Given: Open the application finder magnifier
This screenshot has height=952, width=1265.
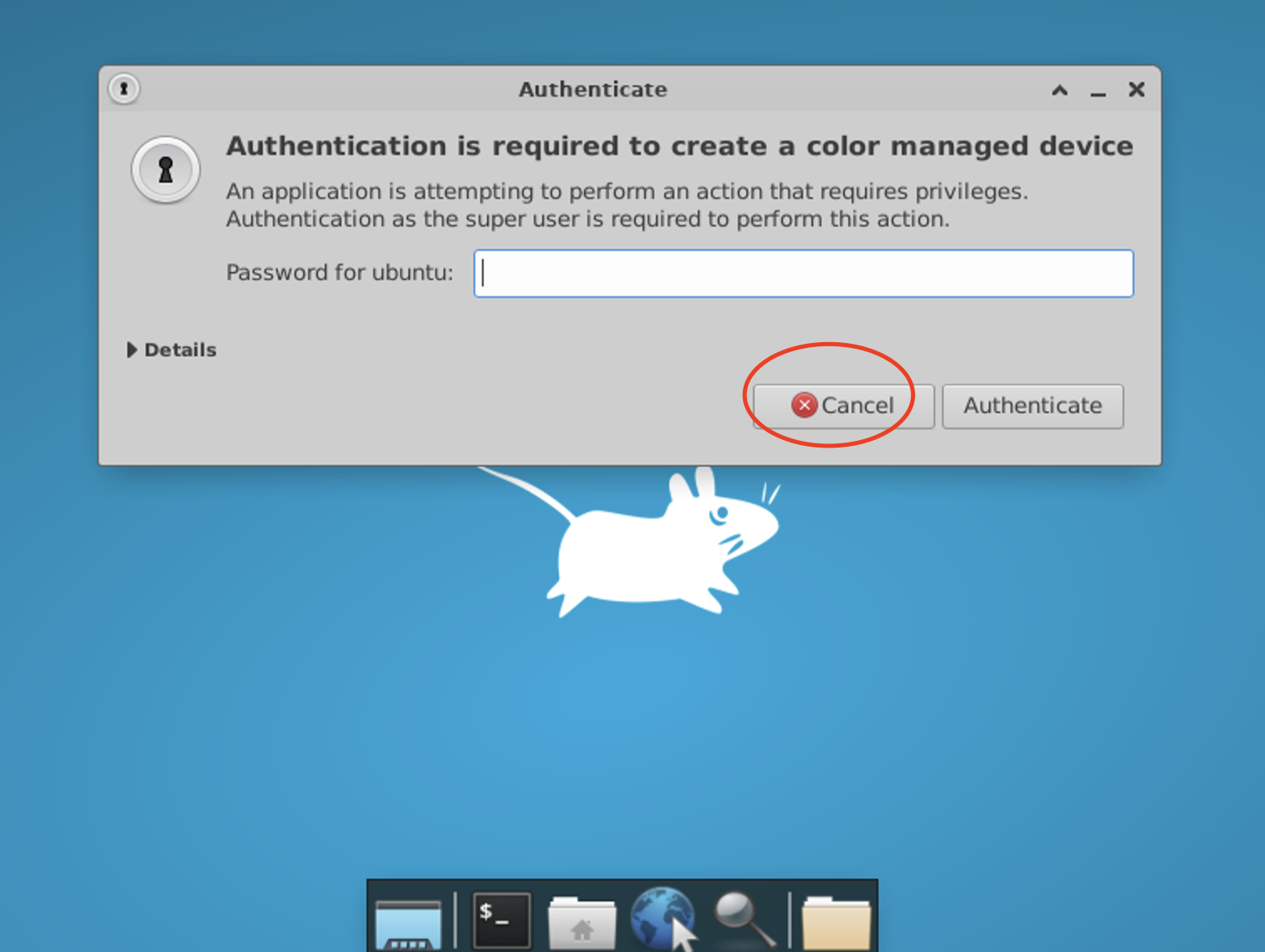Looking at the screenshot, I should tap(745, 919).
